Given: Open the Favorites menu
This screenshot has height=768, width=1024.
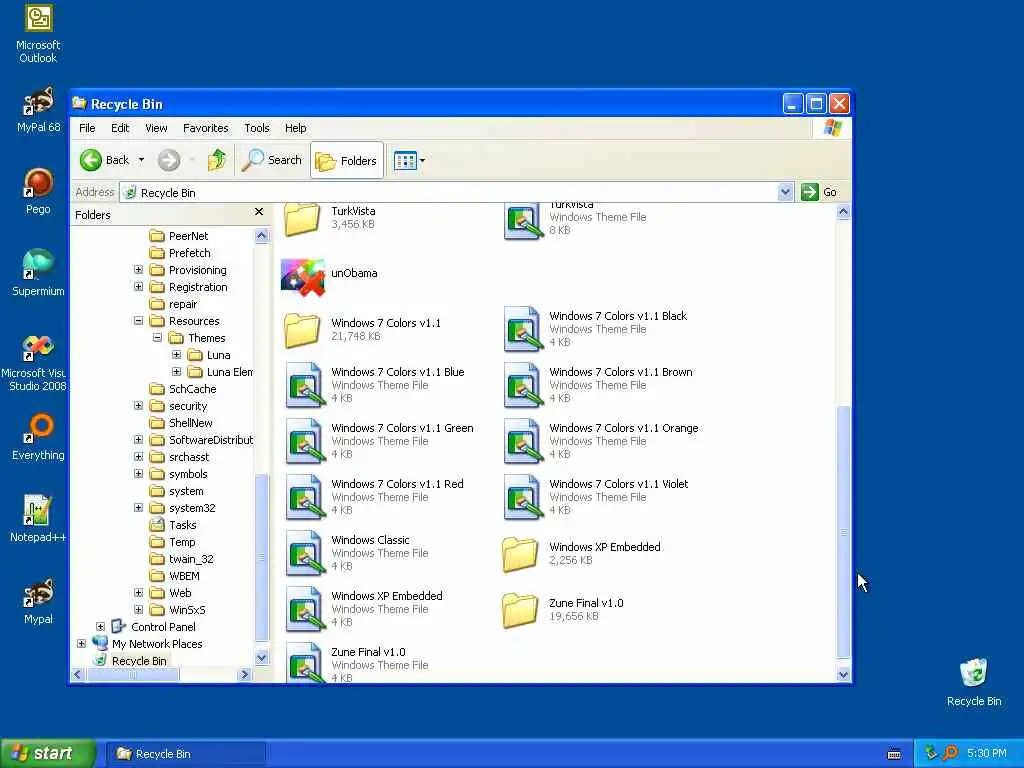Looking at the screenshot, I should pos(206,128).
